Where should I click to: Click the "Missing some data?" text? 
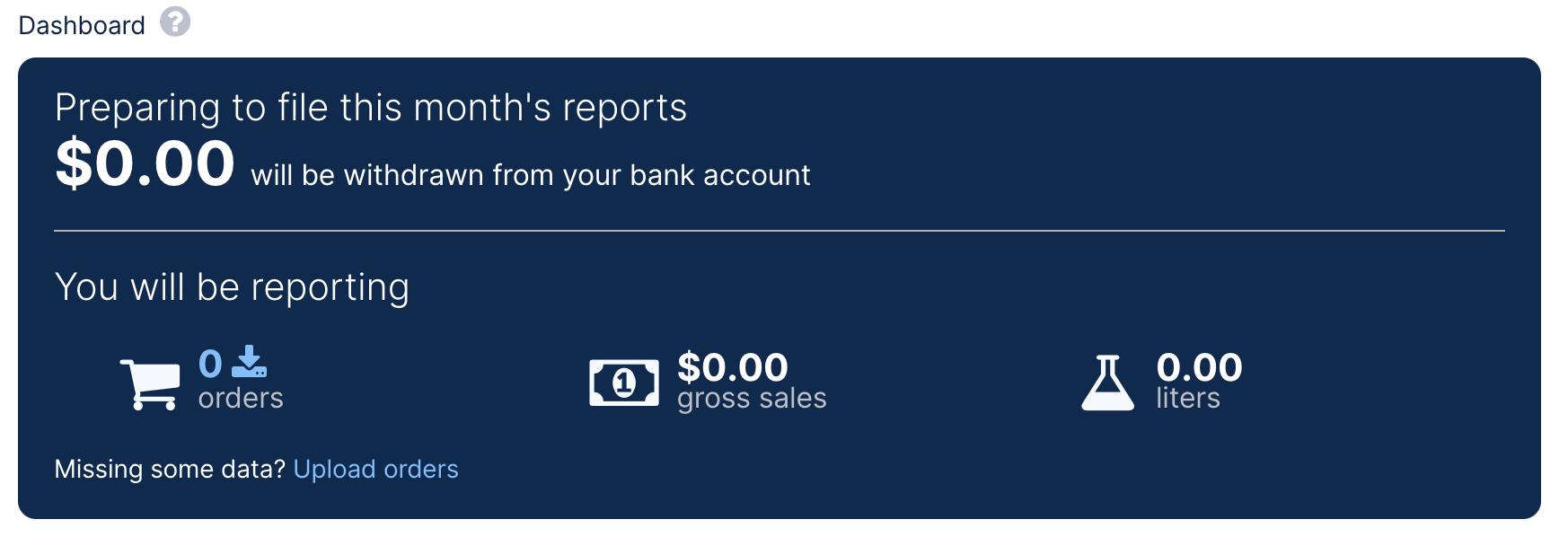point(170,469)
